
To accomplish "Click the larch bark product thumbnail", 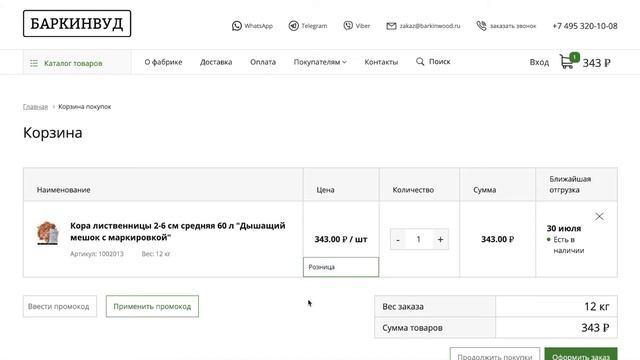I will pyautogui.click(x=48, y=233).
